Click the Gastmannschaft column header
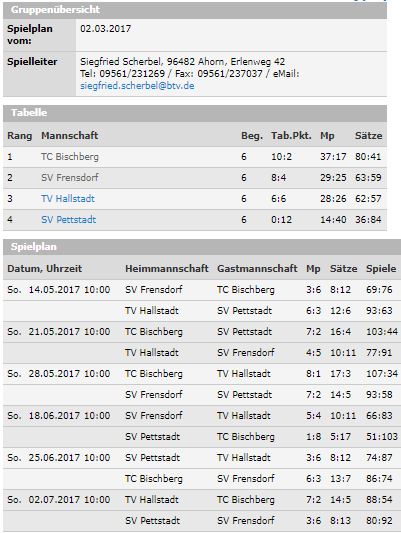 coord(257,269)
